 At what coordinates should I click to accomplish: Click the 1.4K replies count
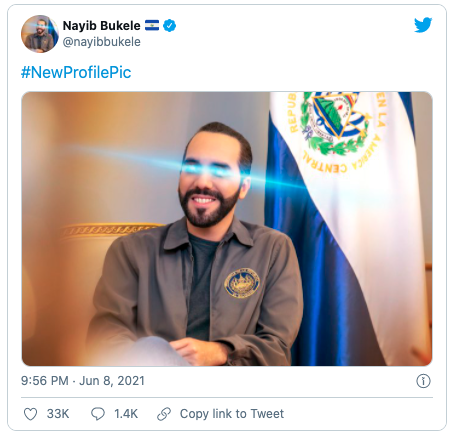click(126, 414)
